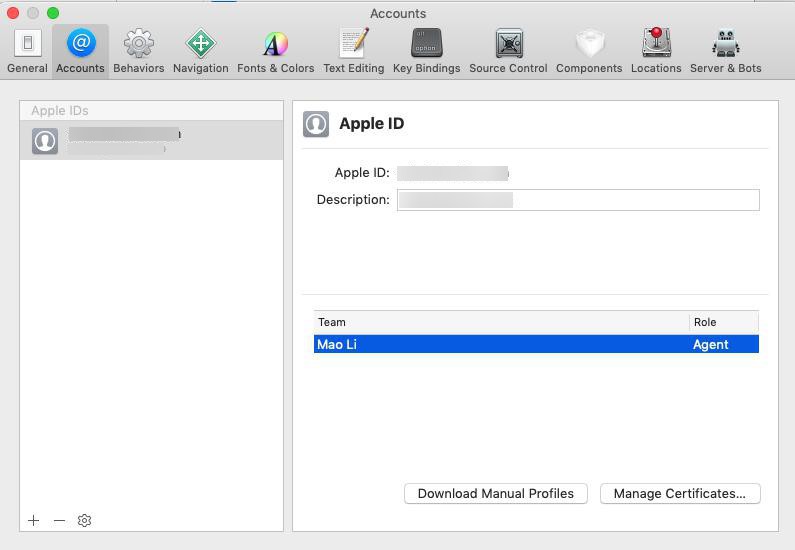
Task: Click the Agent role cell
Action: pos(710,345)
